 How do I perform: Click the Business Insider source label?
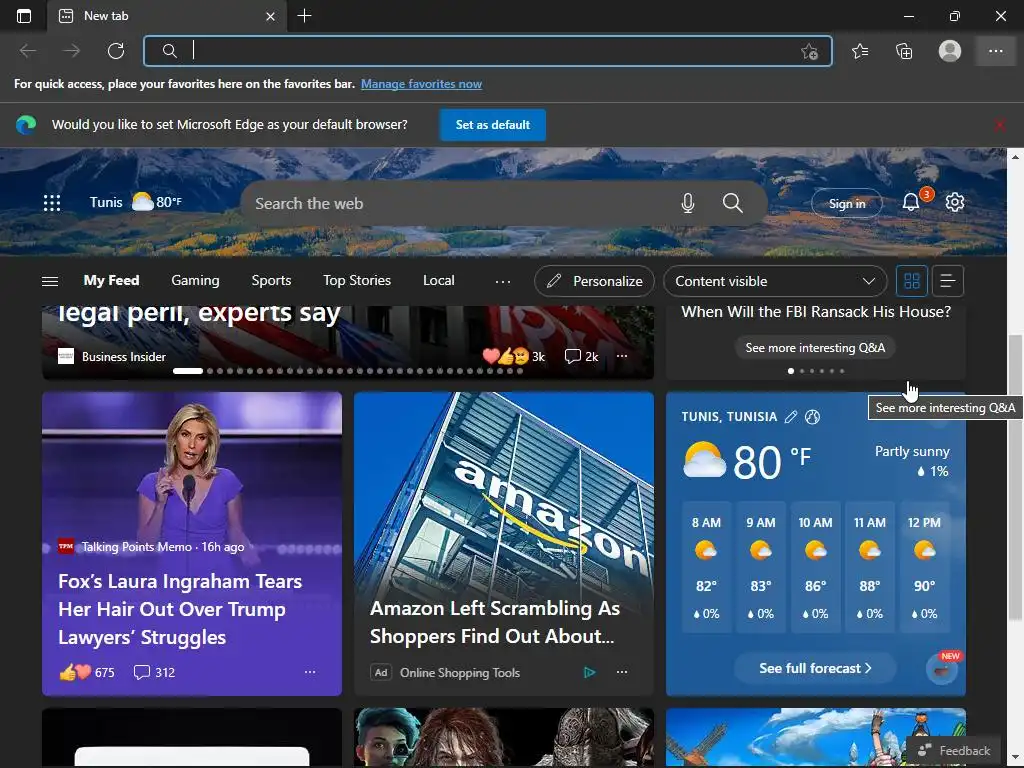(x=123, y=357)
